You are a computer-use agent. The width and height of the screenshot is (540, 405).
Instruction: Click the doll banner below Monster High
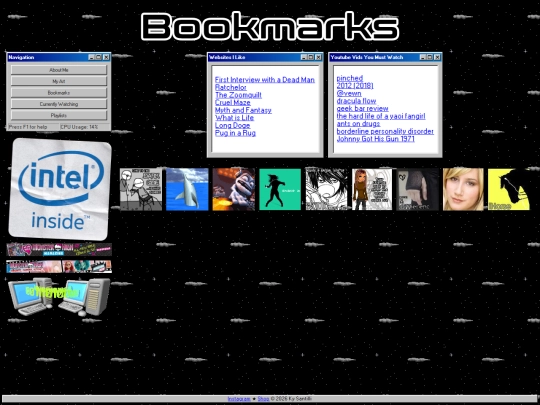(x=59, y=267)
